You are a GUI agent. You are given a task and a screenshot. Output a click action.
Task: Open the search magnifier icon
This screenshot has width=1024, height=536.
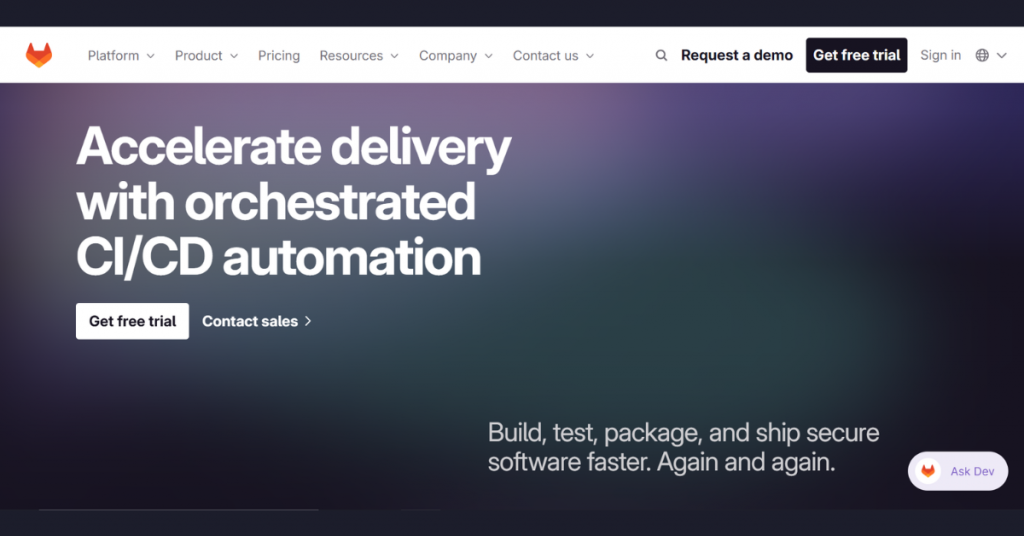tap(661, 55)
